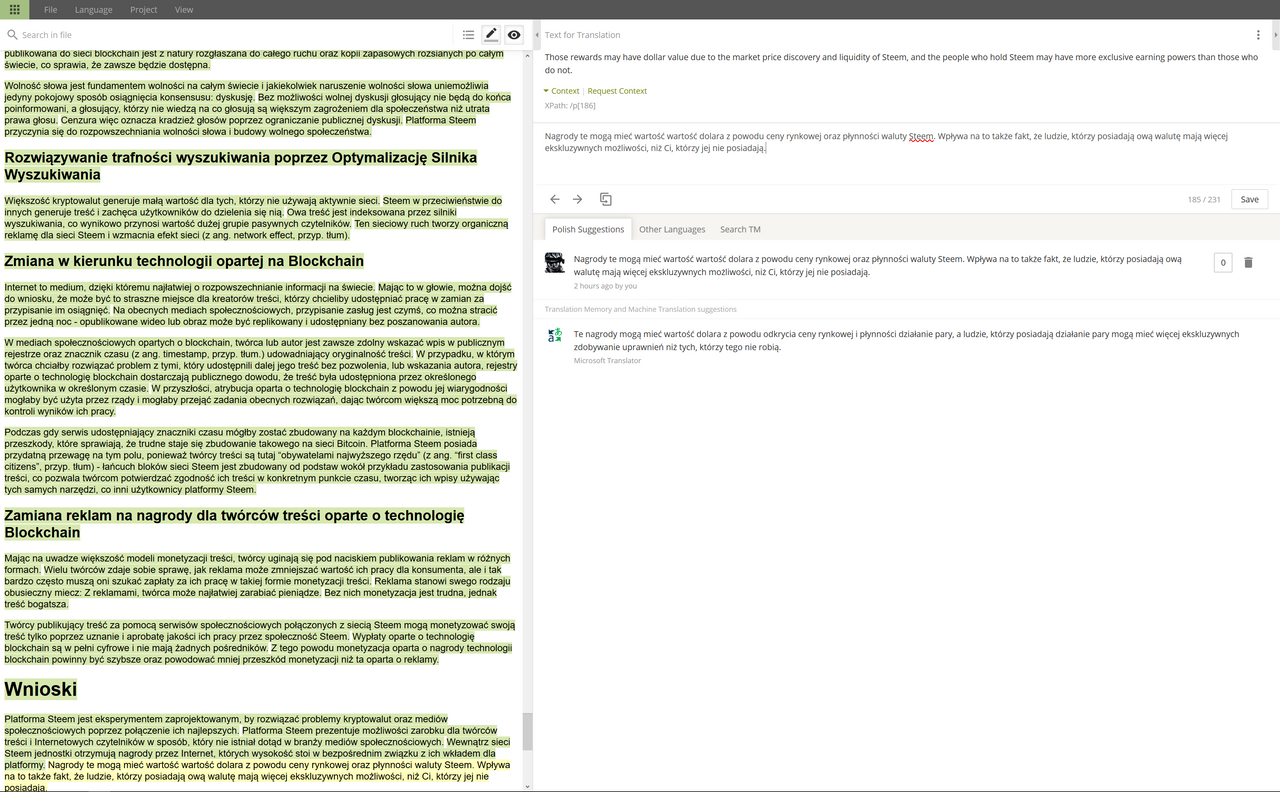The image size is (1280, 792).
Task: Activate the pencil editing mode icon
Action: (x=491, y=34)
